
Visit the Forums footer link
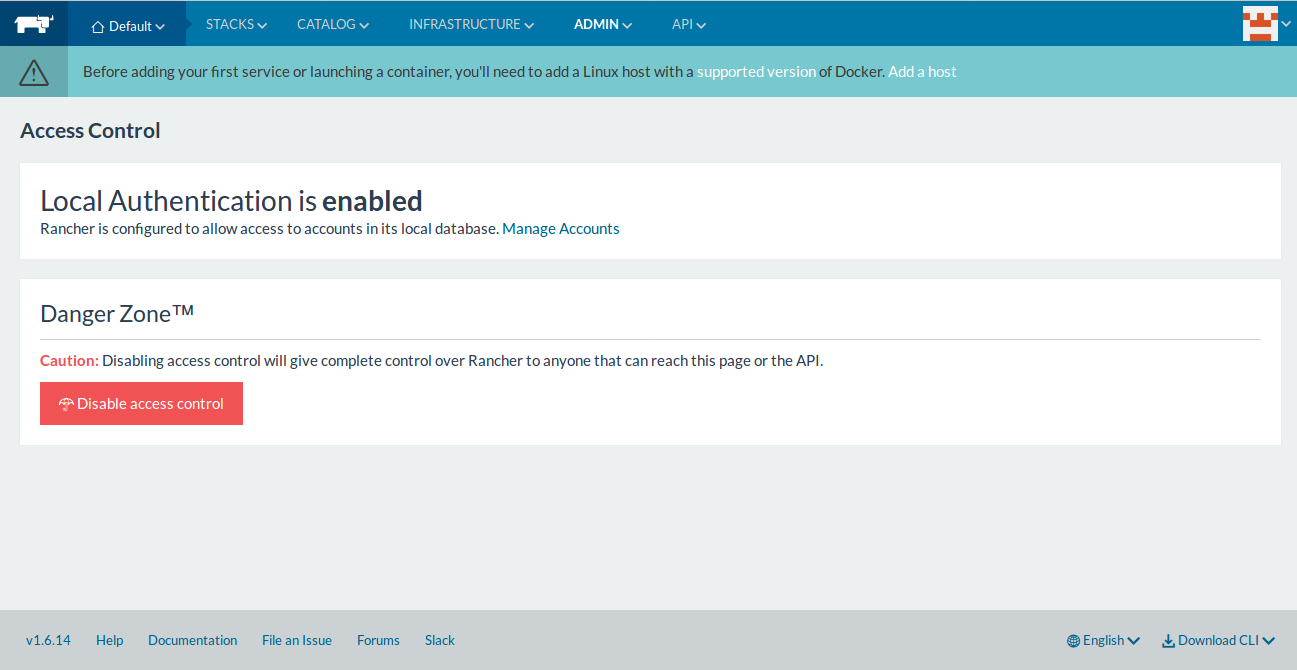(x=378, y=640)
